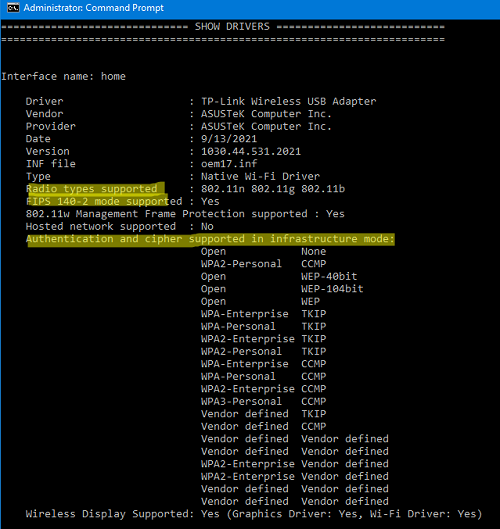The image size is (500, 529).
Task: Click 'Vendor defined' authentication paired with CCMP
Action: (x=245, y=426)
